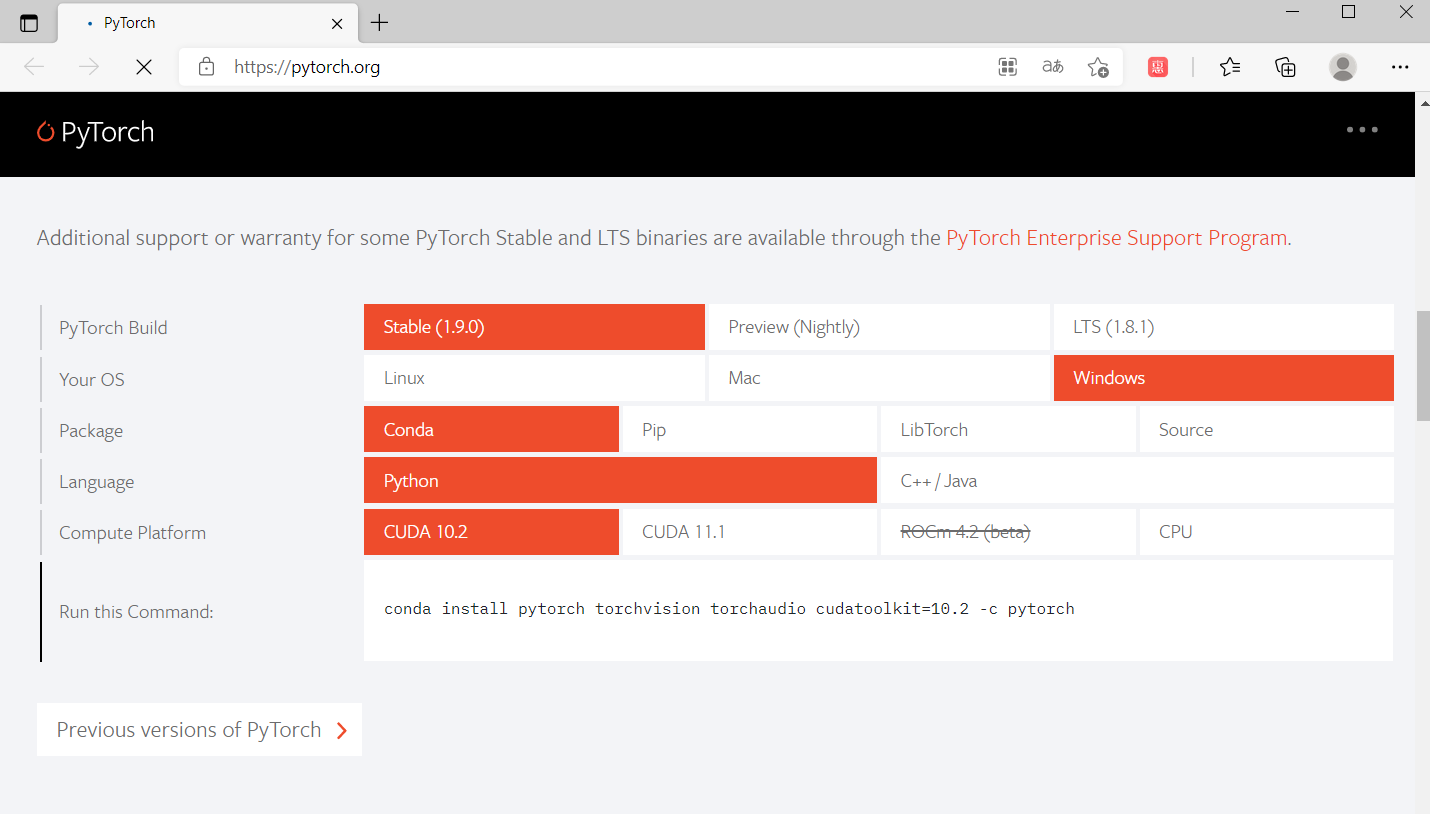
Task: Open a new browser tab
Action: point(379,22)
